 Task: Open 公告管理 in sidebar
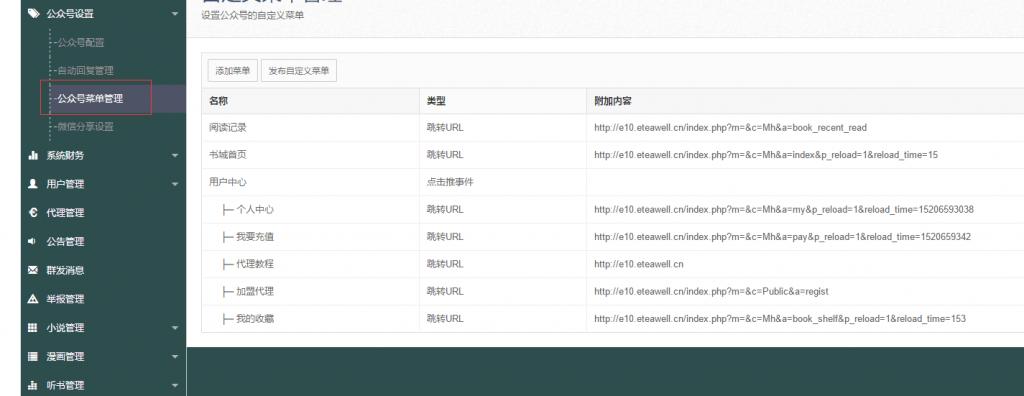click(x=65, y=241)
